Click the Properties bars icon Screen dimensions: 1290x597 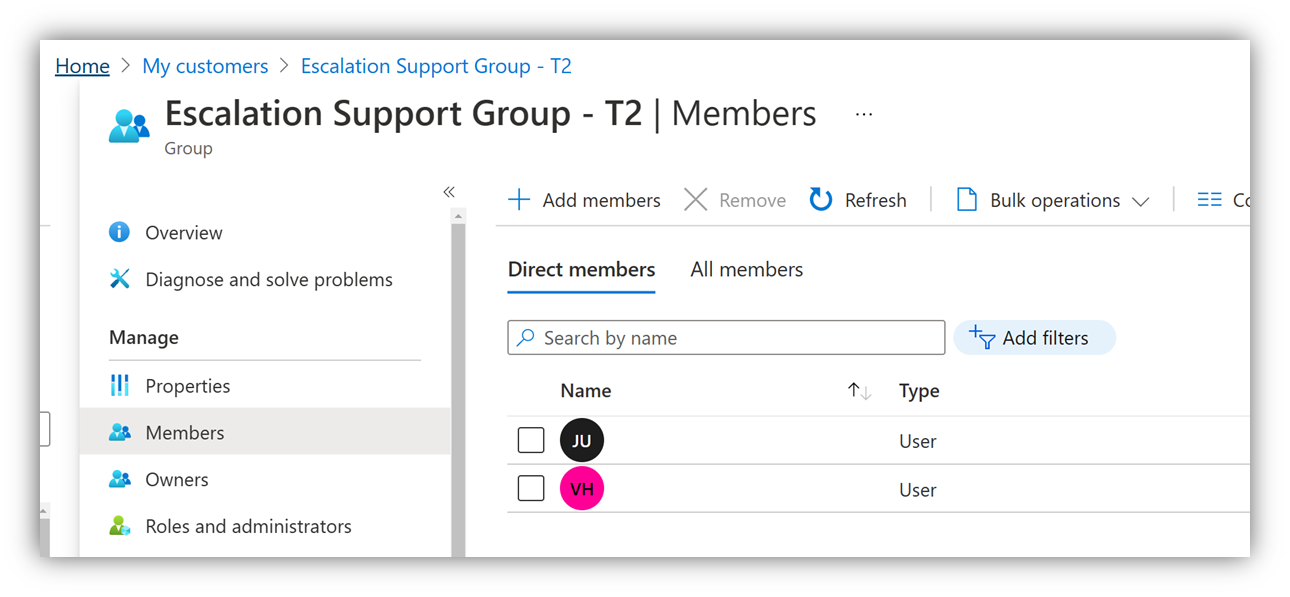120,385
